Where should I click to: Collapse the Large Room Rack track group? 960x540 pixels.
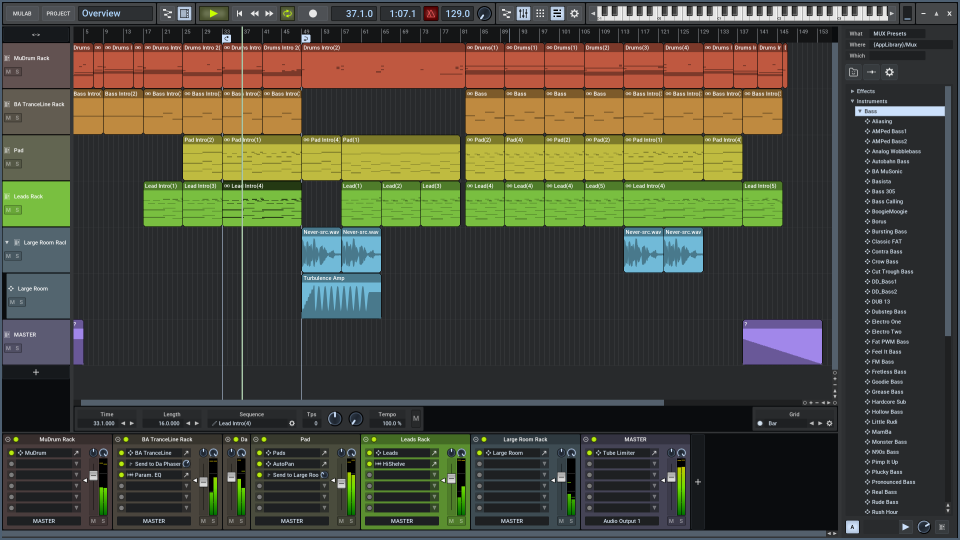point(8,242)
